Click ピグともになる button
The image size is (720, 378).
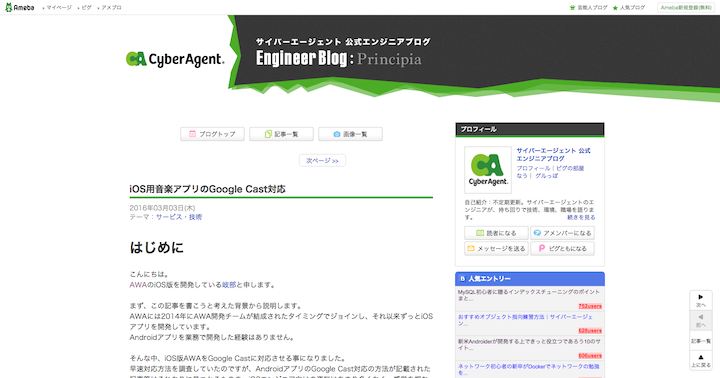coord(562,248)
